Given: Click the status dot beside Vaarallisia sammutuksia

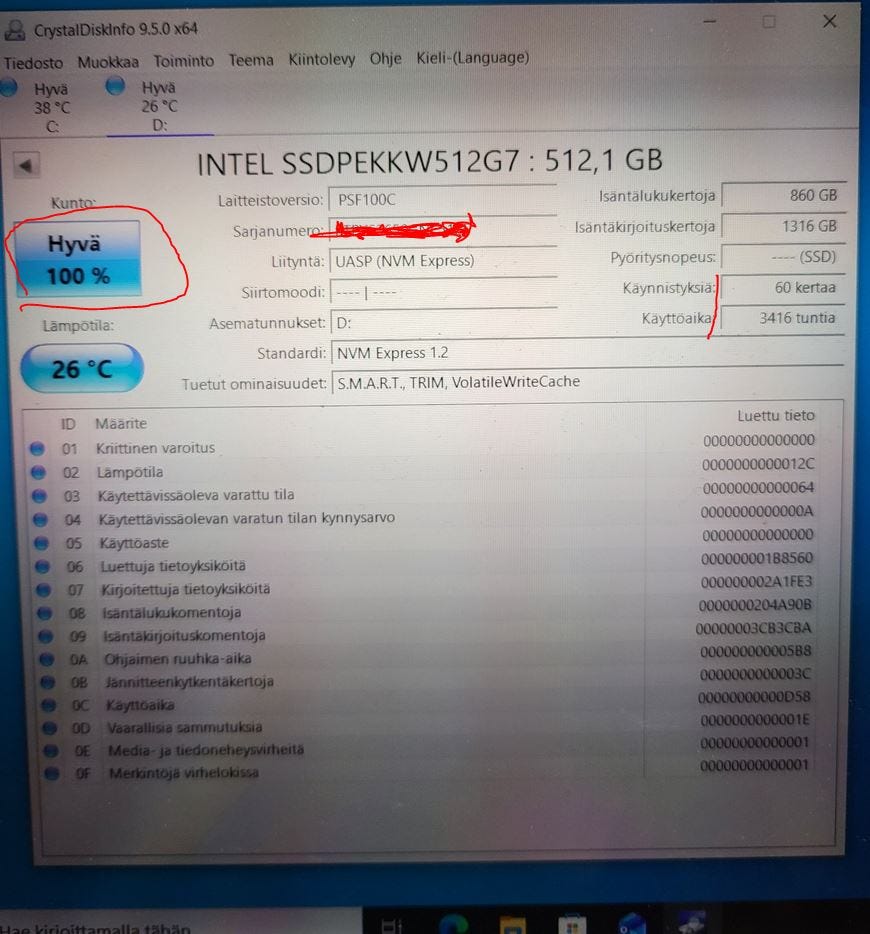Looking at the screenshot, I should click(x=49, y=728).
